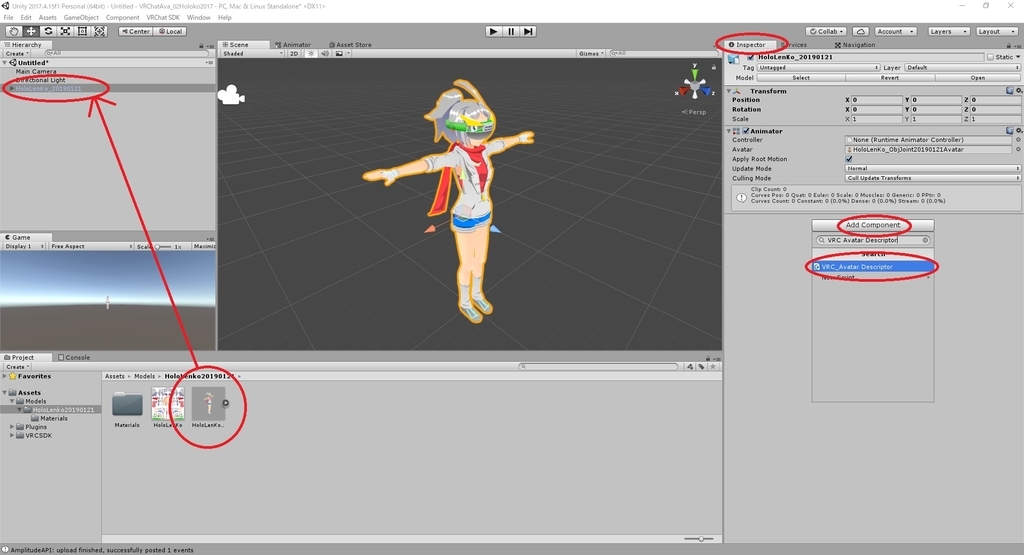
Task: Open the Tag dropdown showing Untagged
Action: click(818, 68)
